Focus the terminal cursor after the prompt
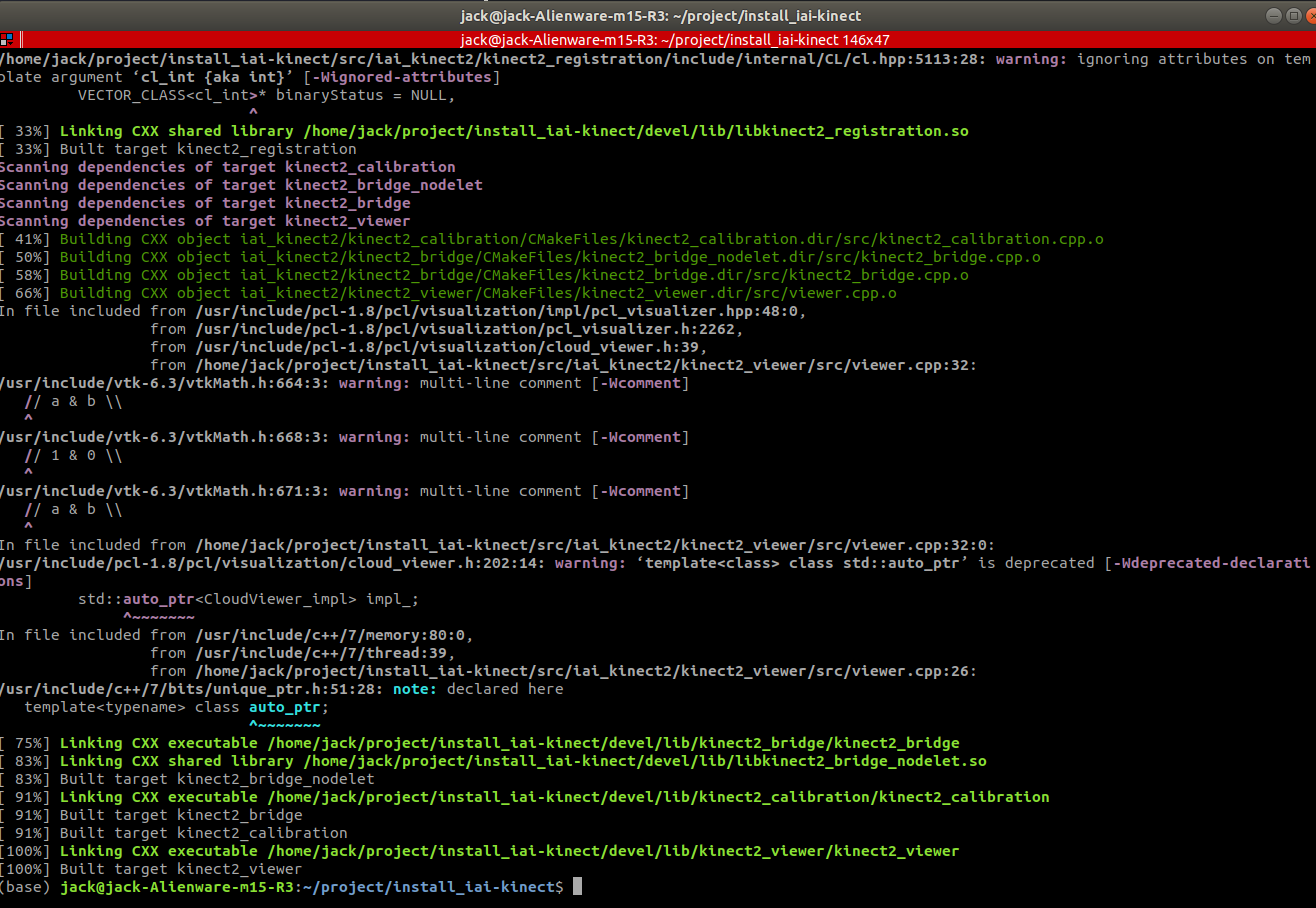 [577, 887]
